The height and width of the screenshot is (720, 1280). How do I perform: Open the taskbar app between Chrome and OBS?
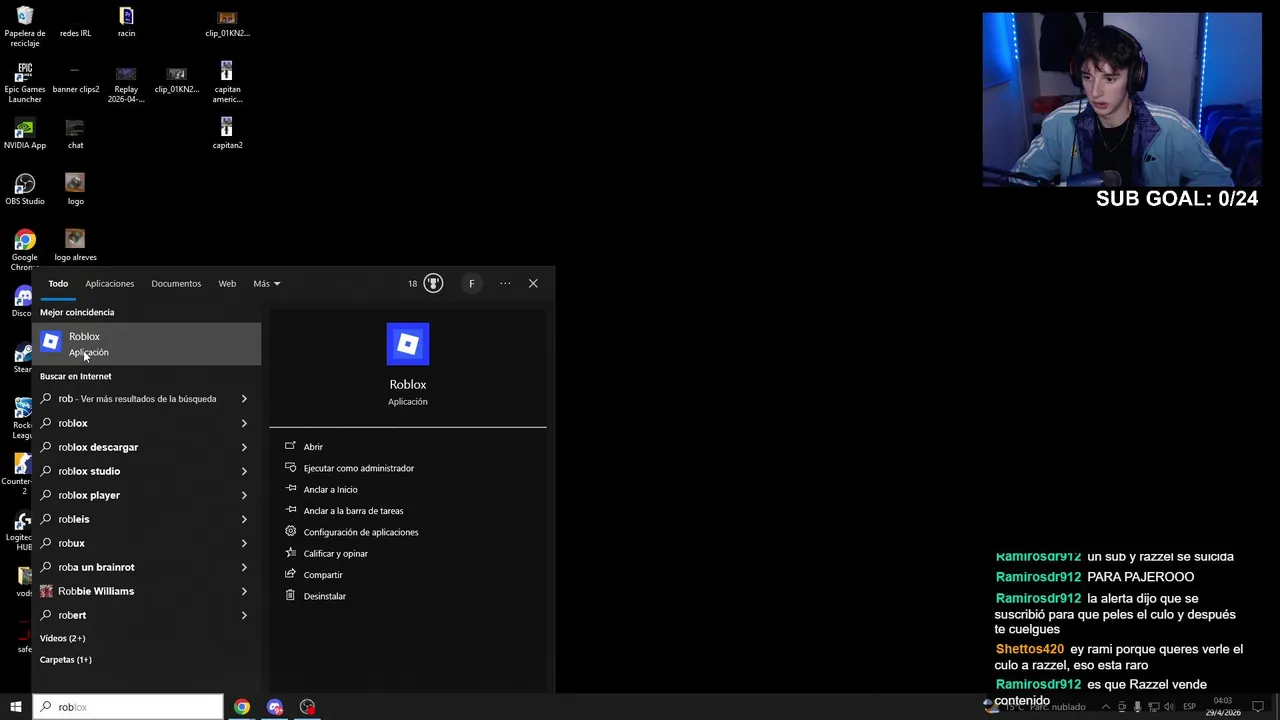tap(275, 707)
